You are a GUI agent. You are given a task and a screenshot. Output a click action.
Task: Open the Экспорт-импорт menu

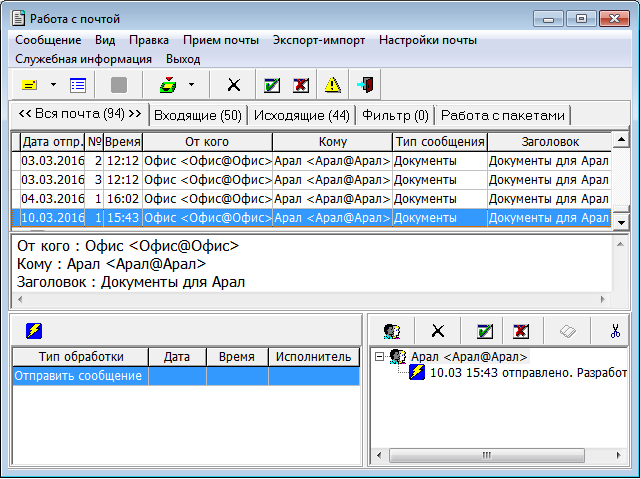318,40
